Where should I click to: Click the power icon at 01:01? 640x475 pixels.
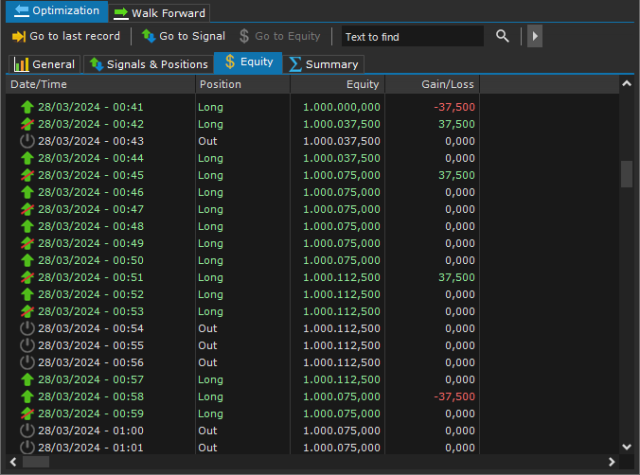tap(27, 448)
